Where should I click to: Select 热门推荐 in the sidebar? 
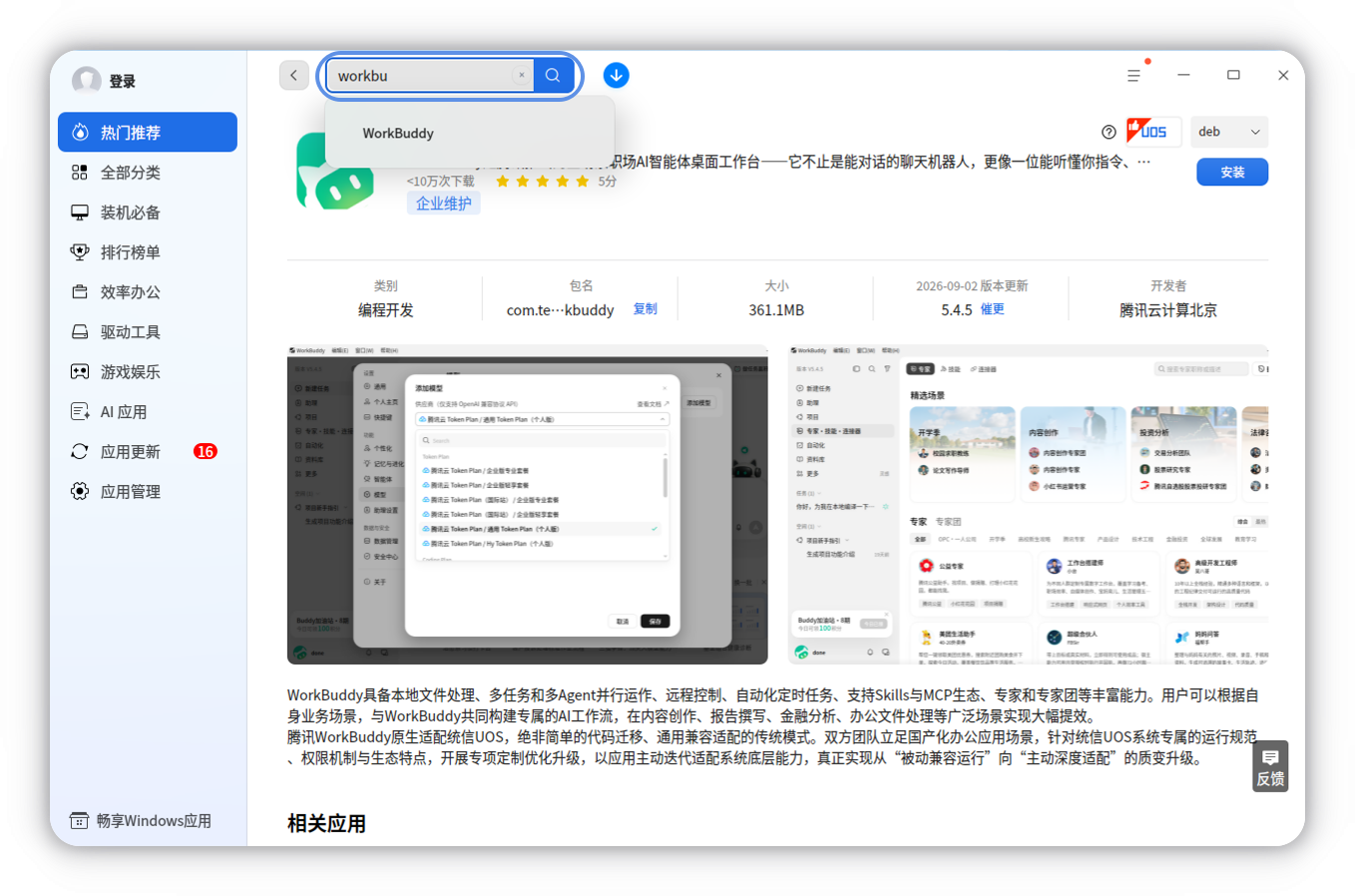coord(148,133)
